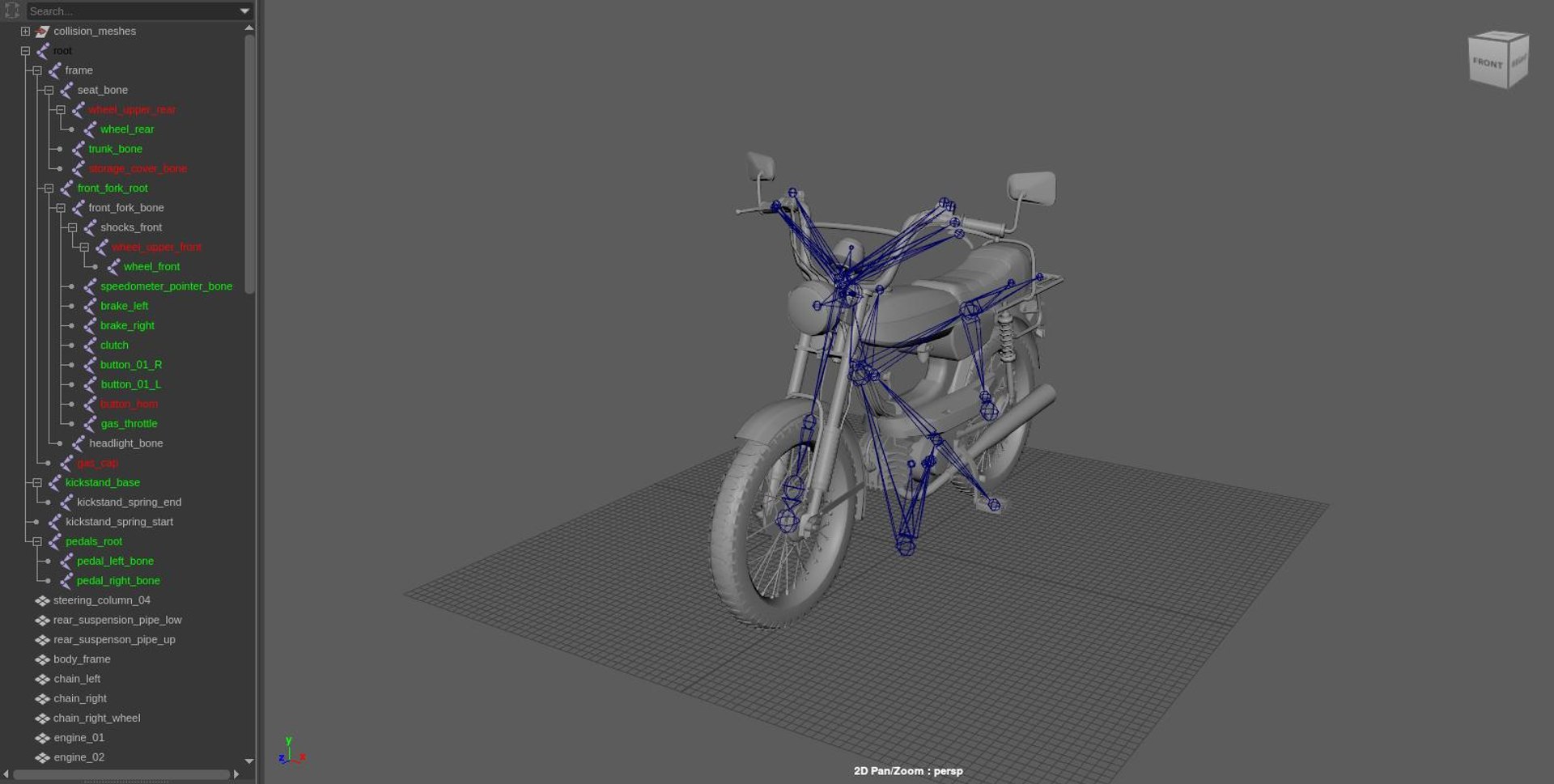Click the mesh icon of engine_01
This screenshot has height=784, width=1554.
click(x=42, y=738)
